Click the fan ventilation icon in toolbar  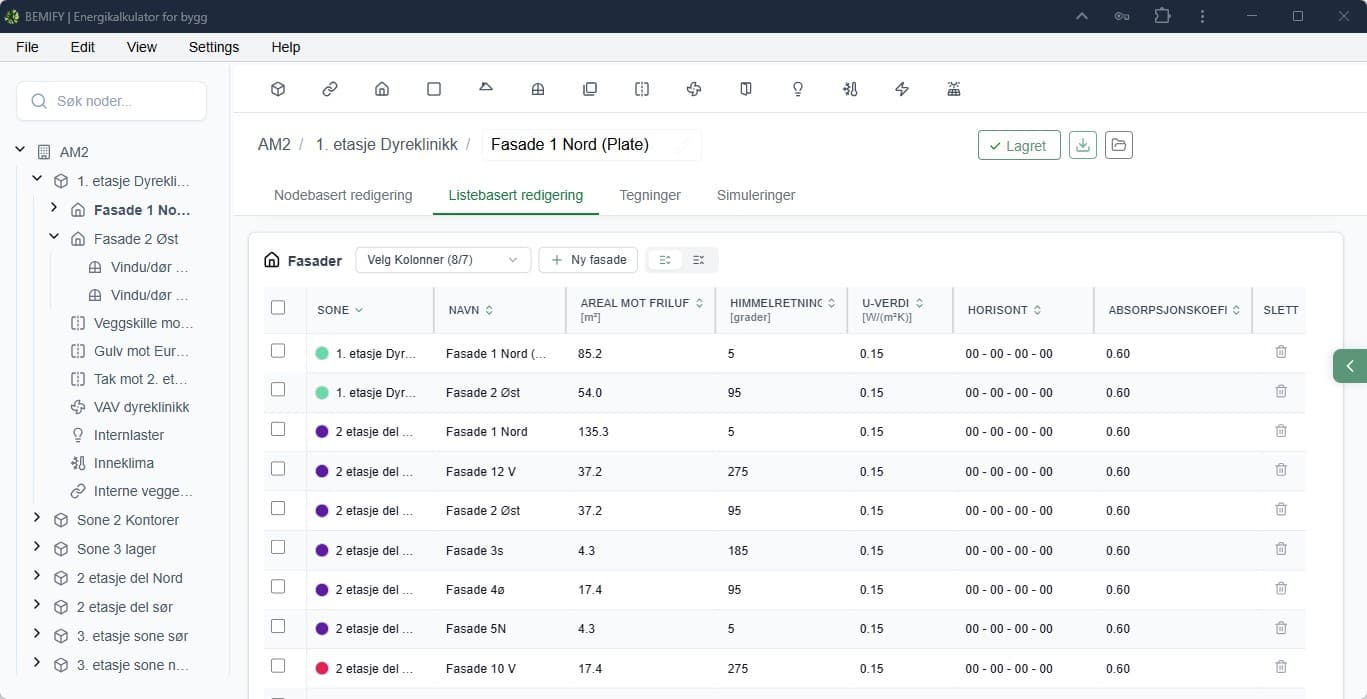tap(694, 89)
